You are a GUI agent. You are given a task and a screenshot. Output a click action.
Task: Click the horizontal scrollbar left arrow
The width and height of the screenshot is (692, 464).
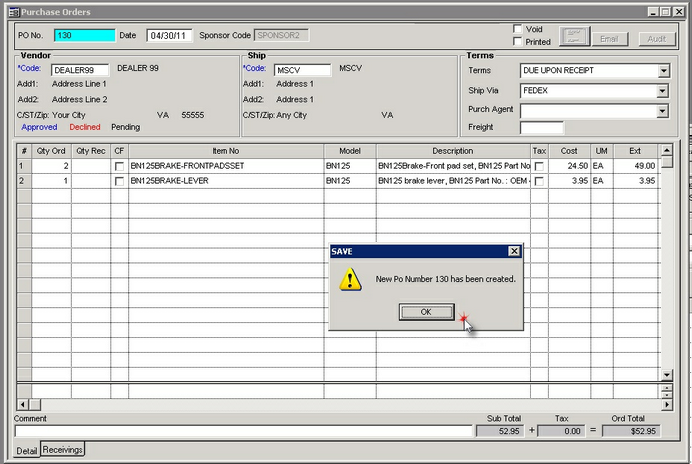tap(23, 404)
